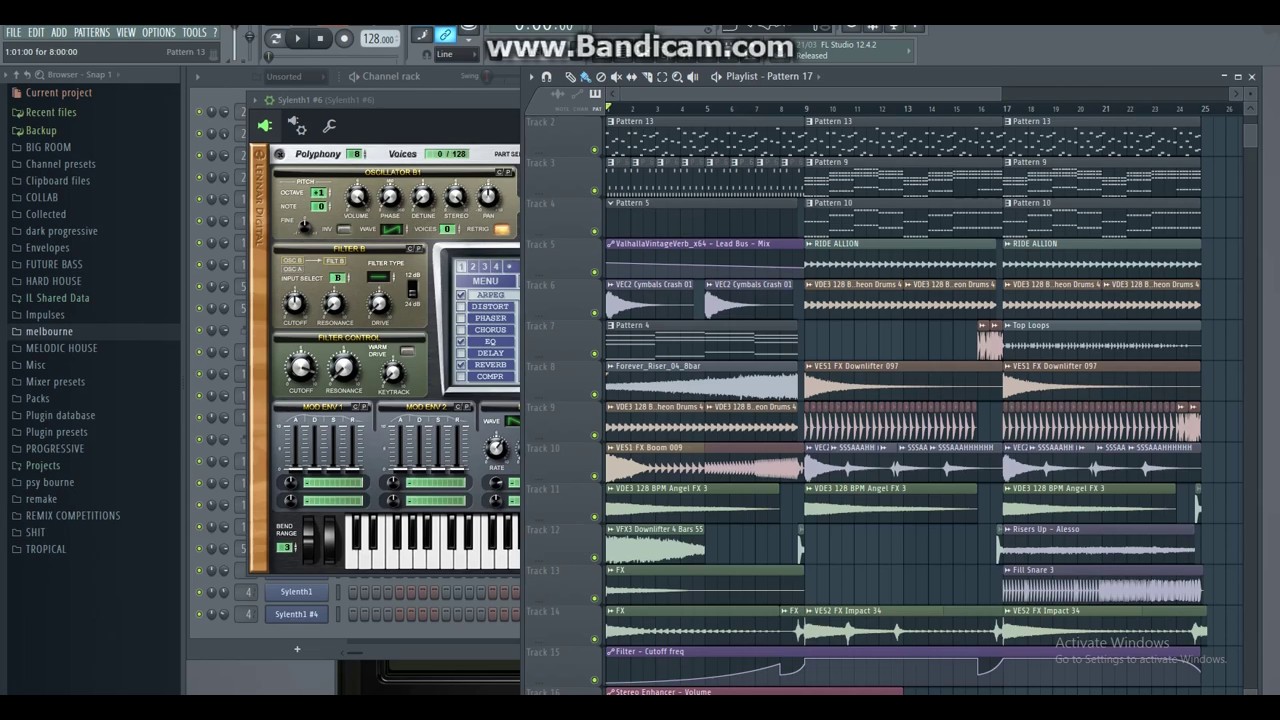Uncheck the REVERB effect checkbox

[461, 365]
